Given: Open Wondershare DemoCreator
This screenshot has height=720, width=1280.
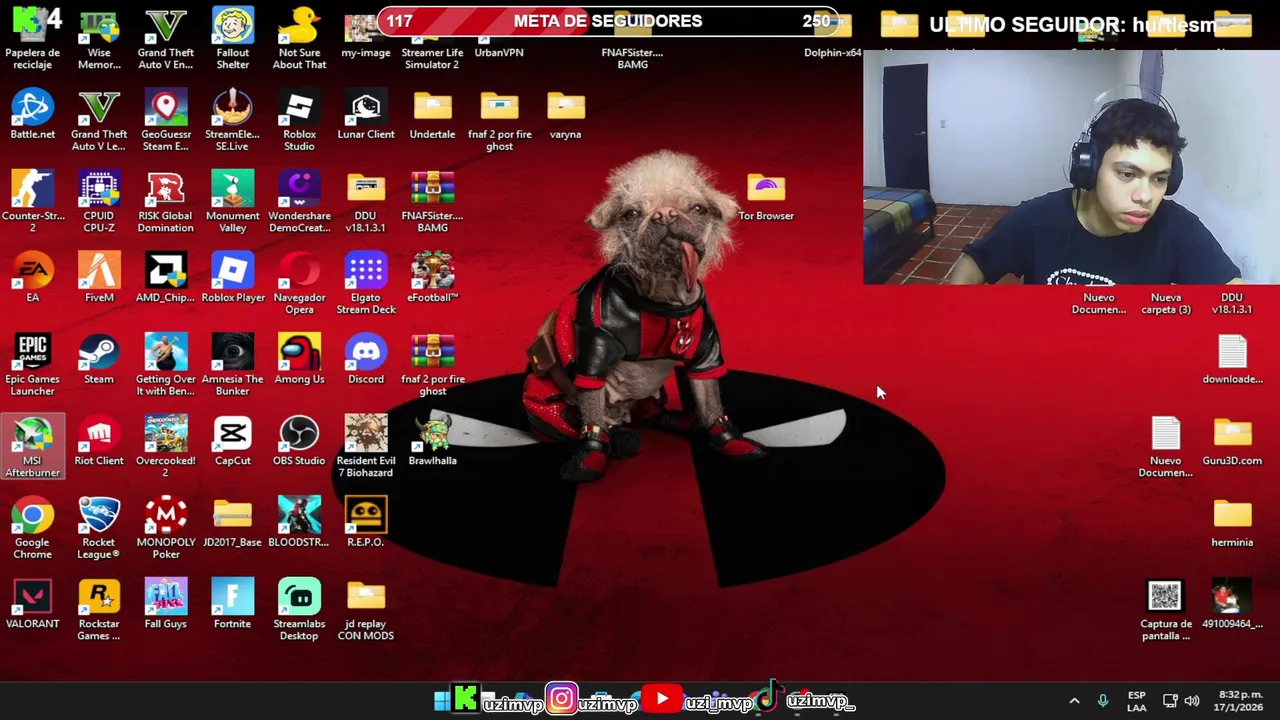Looking at the screenshot, I should pyautogui.click(x=299, y=202).
